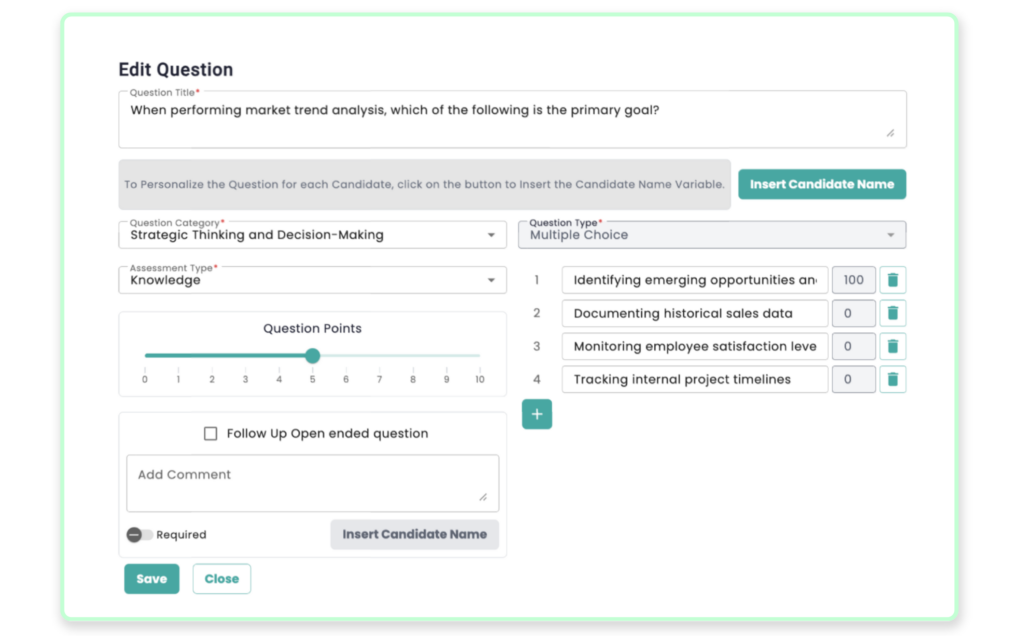1024x642 pixels.
Task: Delete the 'Documenting historical sales data' option
Action: point(892,313)
